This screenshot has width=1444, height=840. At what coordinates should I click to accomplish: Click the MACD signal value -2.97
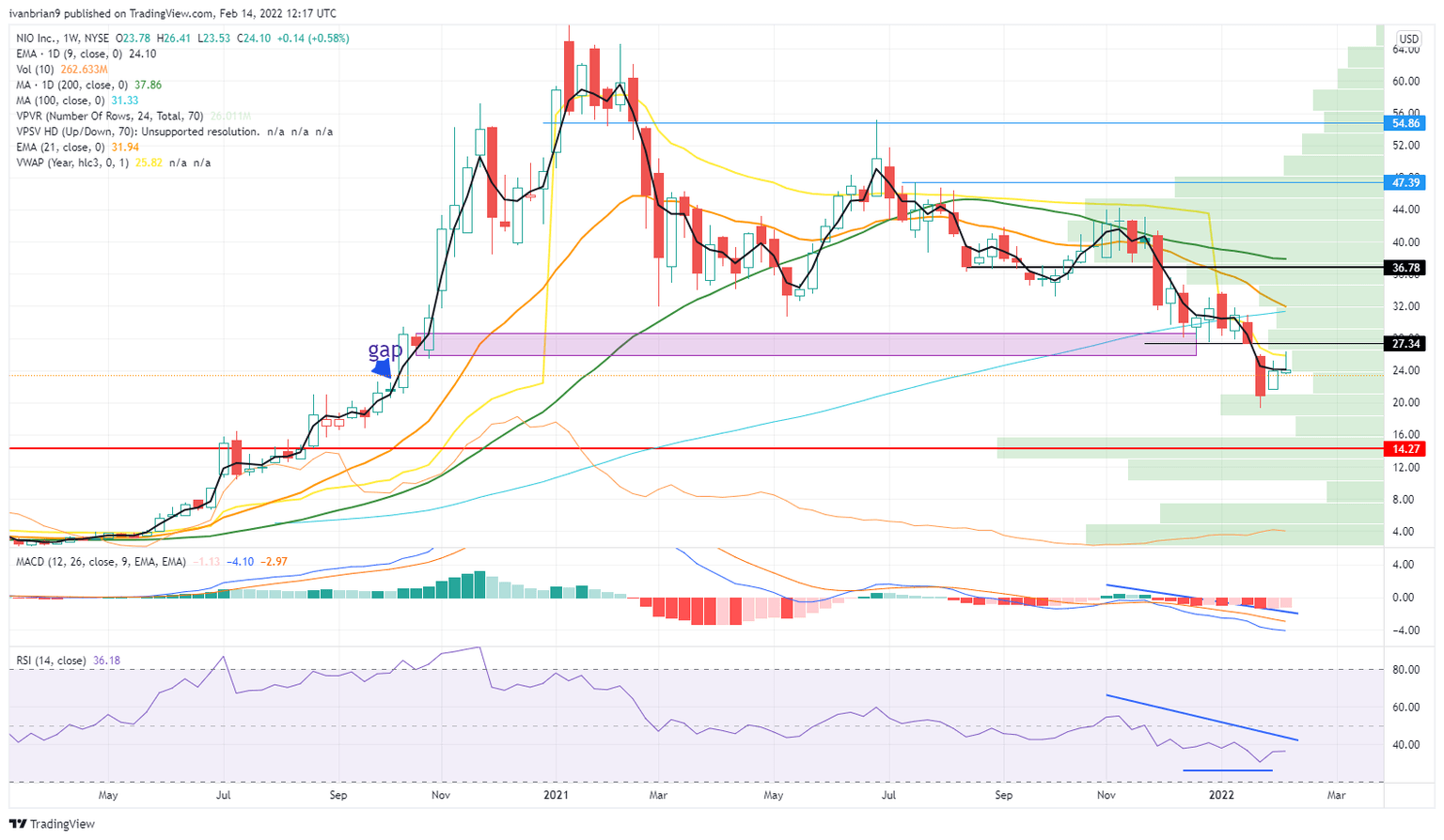pyautogui.click(x=275, y=562)
